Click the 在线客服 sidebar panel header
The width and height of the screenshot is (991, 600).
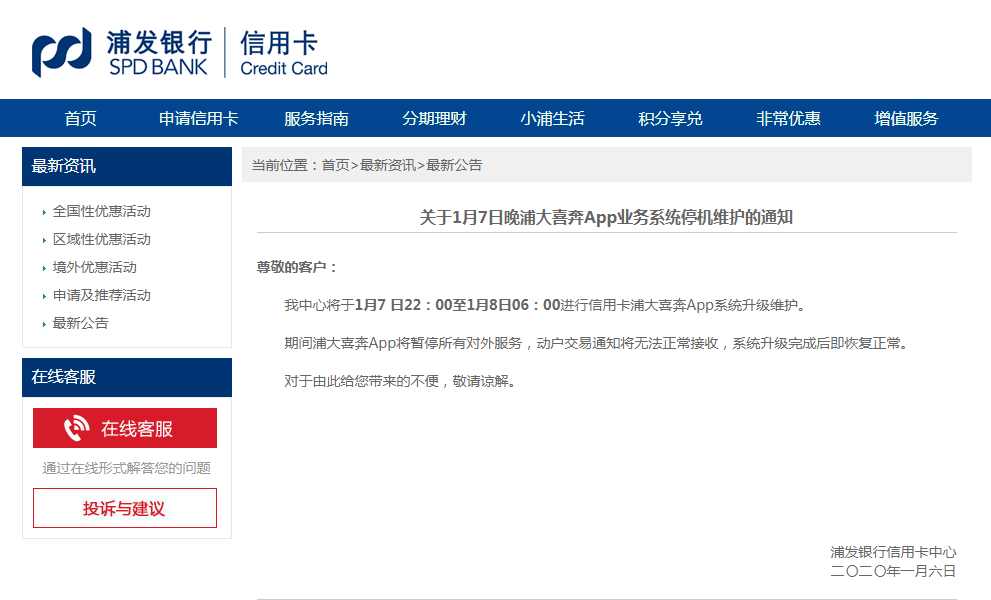pos(127,377)
